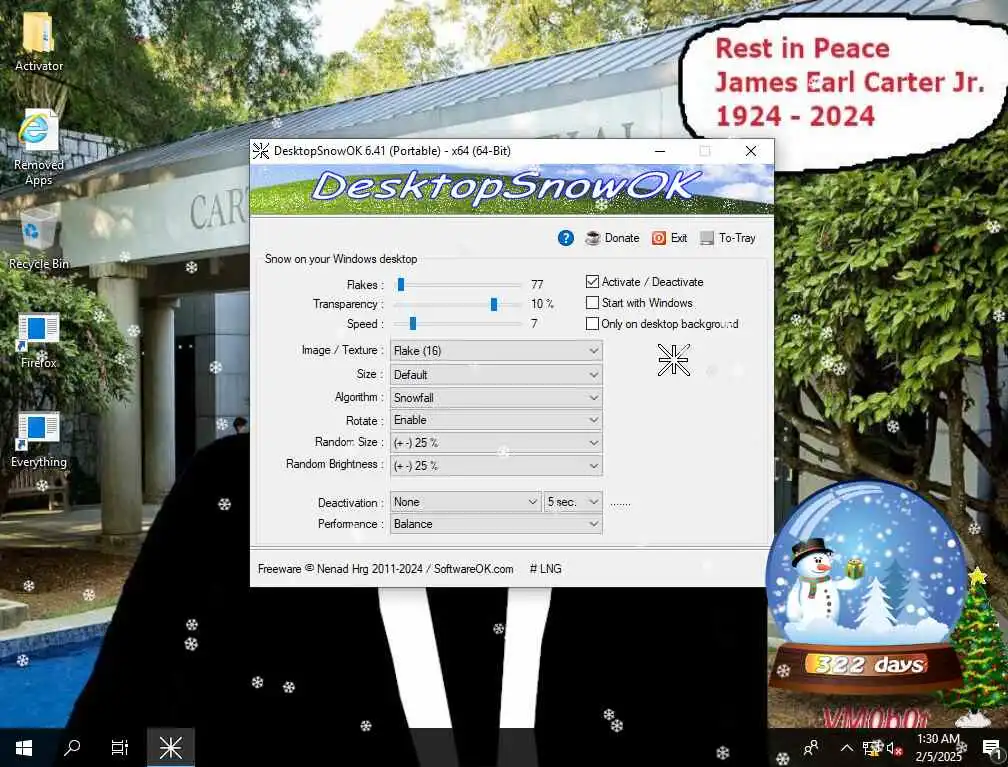Click the Speed value 7
Image resolution: width=1008 pixels, height=767 pixels.
[534, 323]
